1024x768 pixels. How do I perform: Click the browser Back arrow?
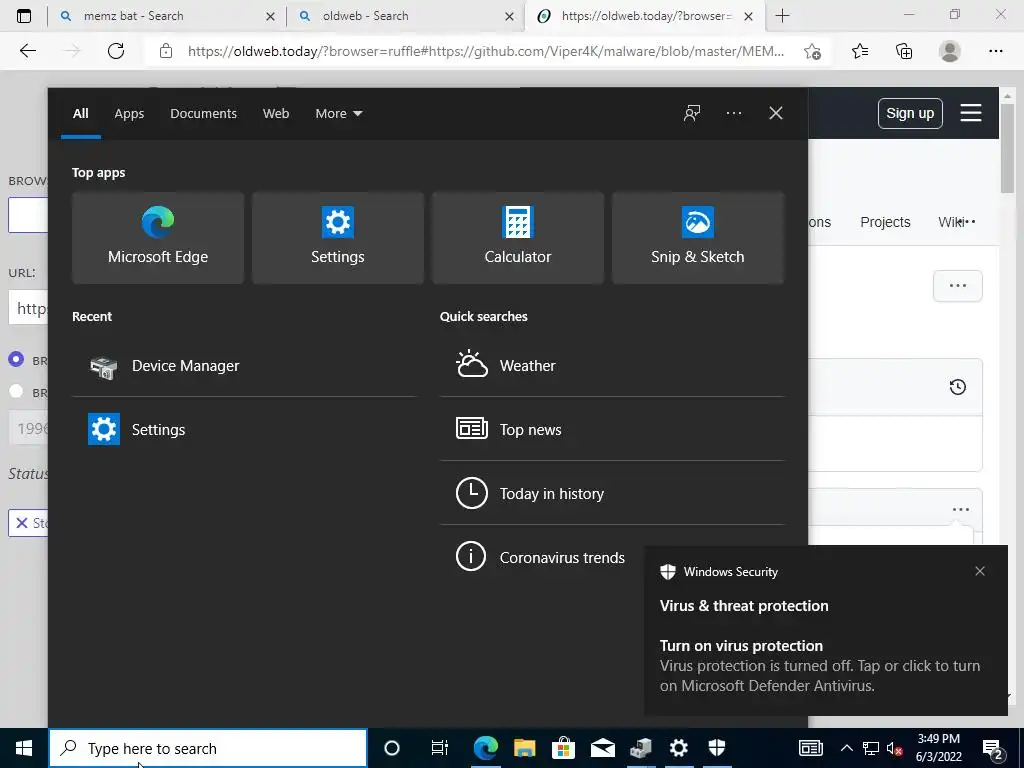pyautogui.click(x=28, y=51)
